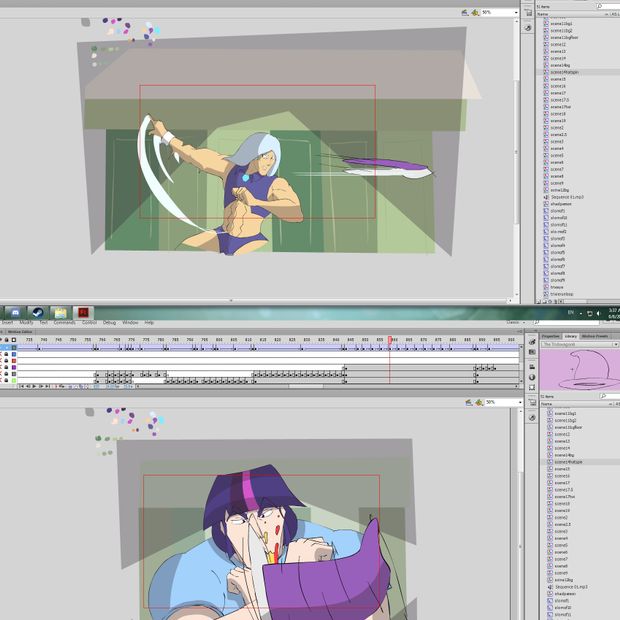Click upper window Edit Scene icon

tap(465, 13)
